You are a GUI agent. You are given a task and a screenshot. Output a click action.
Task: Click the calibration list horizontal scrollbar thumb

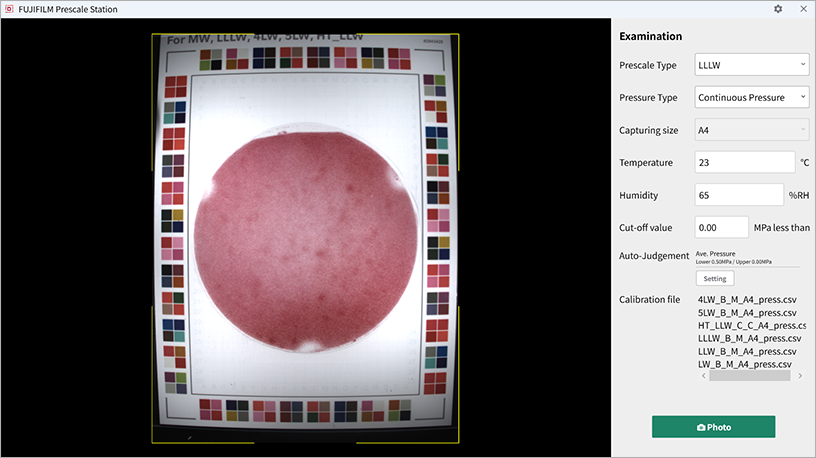[x=749, y=376]
